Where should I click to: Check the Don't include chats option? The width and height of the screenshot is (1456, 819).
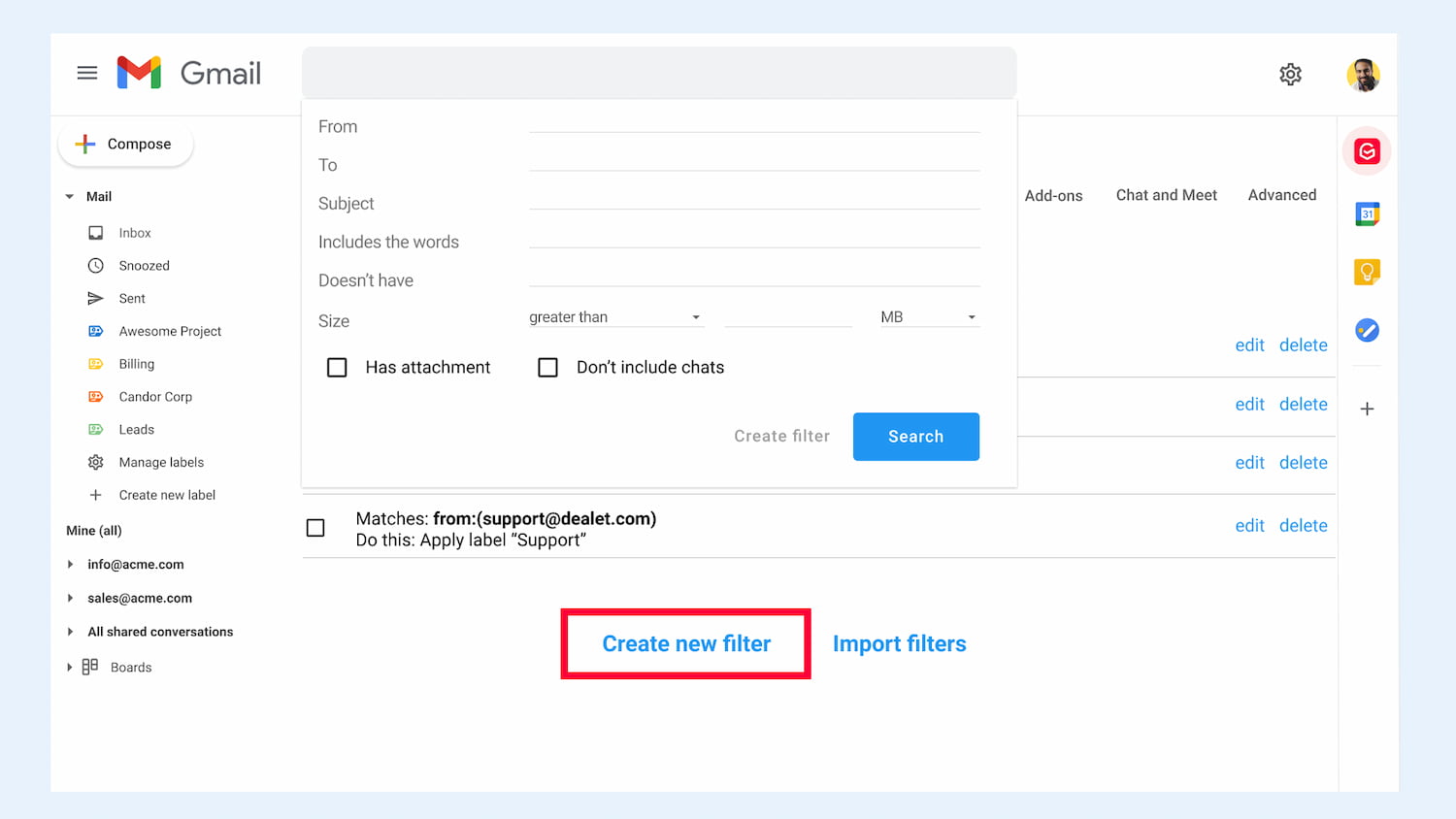tap(548, 367)
